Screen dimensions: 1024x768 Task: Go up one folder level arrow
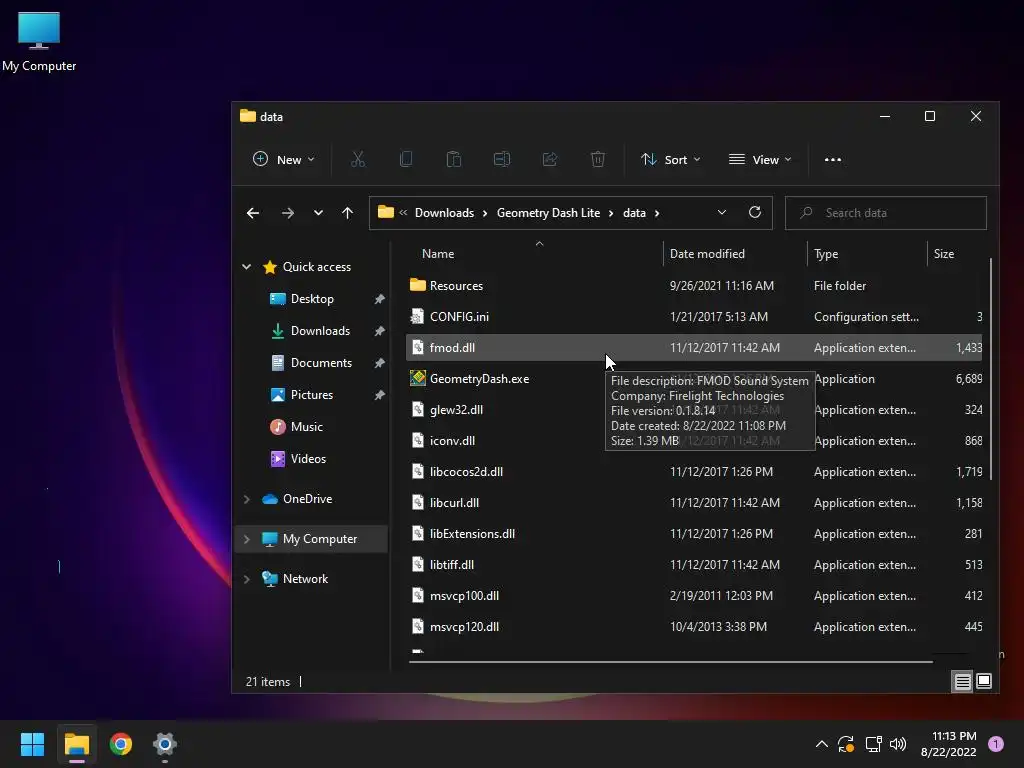(x=347, y=213)
